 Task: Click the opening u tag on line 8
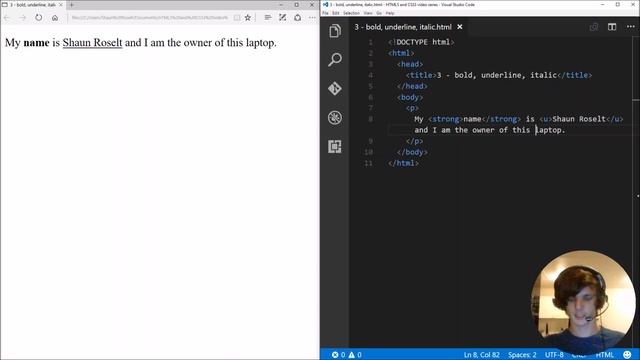click(x=546, y=119)
